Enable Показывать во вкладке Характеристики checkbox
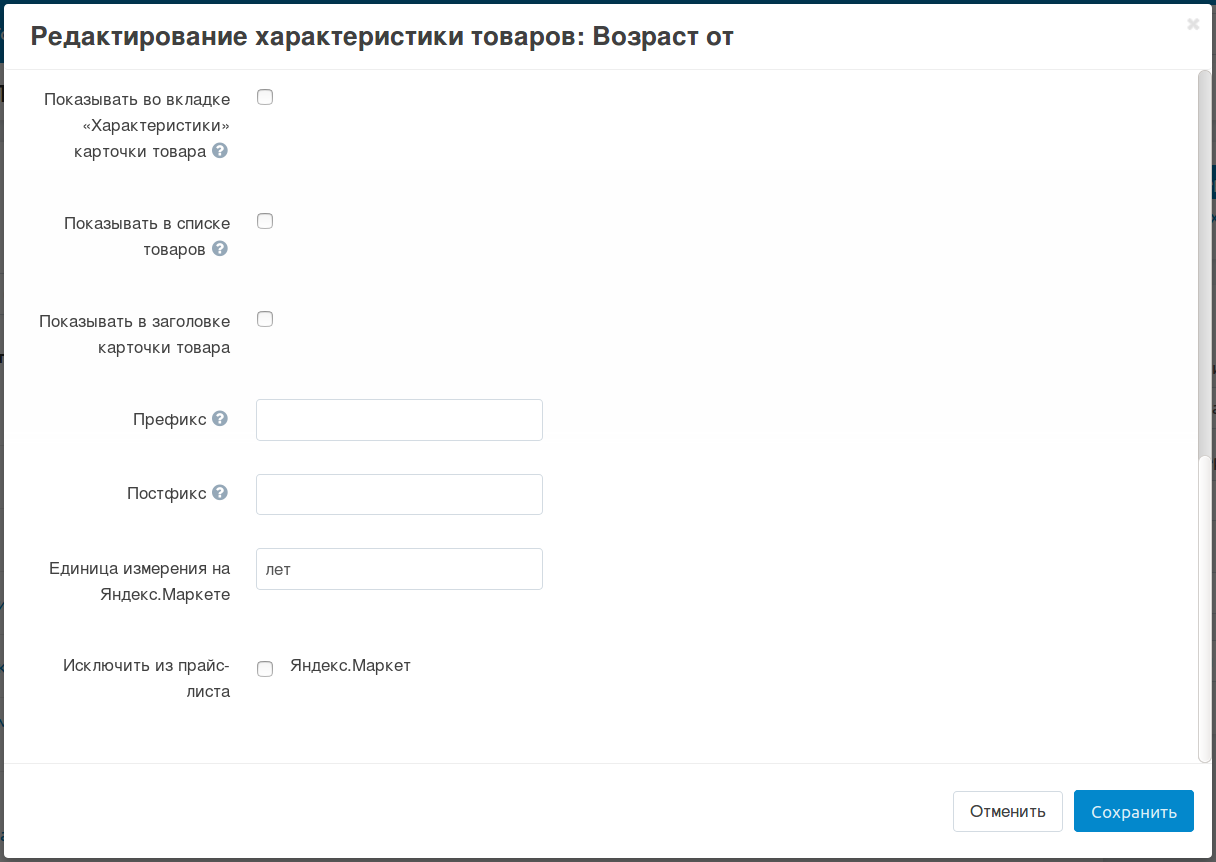 [x=265, y=97]
